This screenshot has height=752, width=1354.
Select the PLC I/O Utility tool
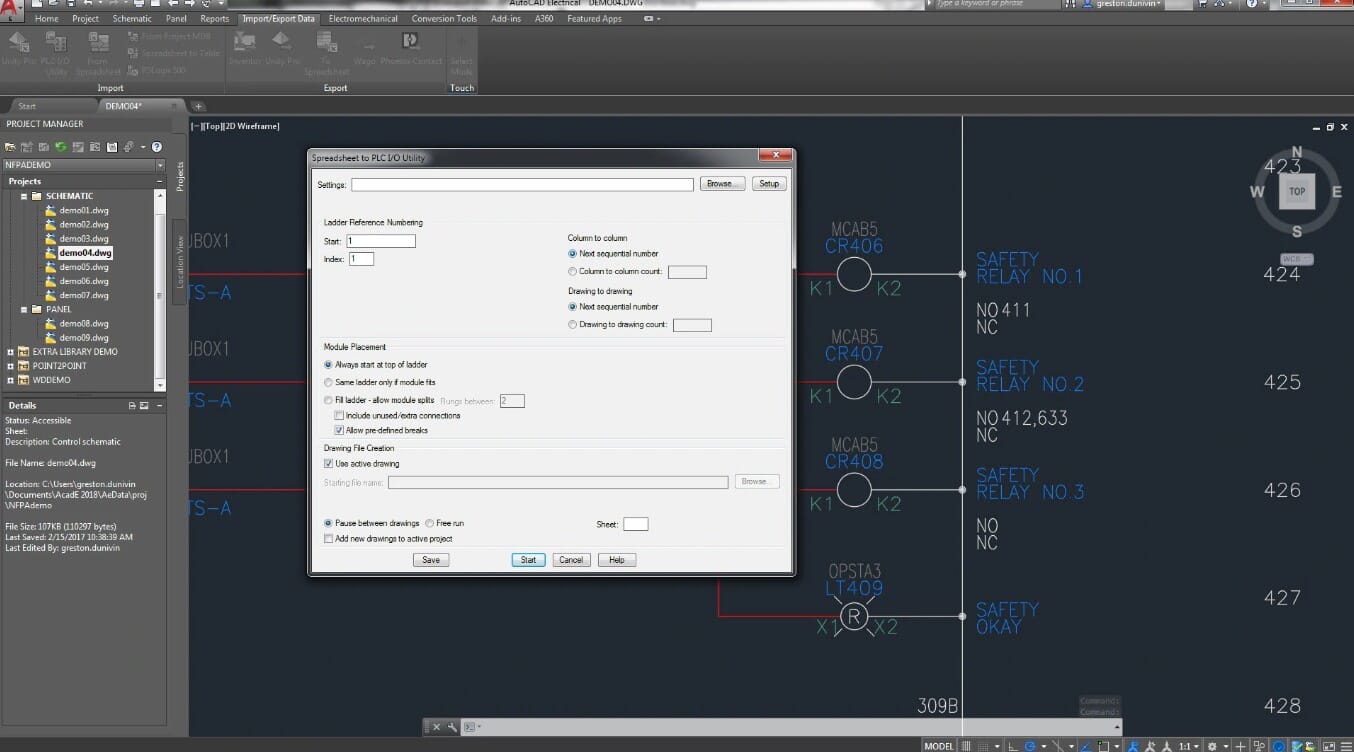(x=55, y=55)
